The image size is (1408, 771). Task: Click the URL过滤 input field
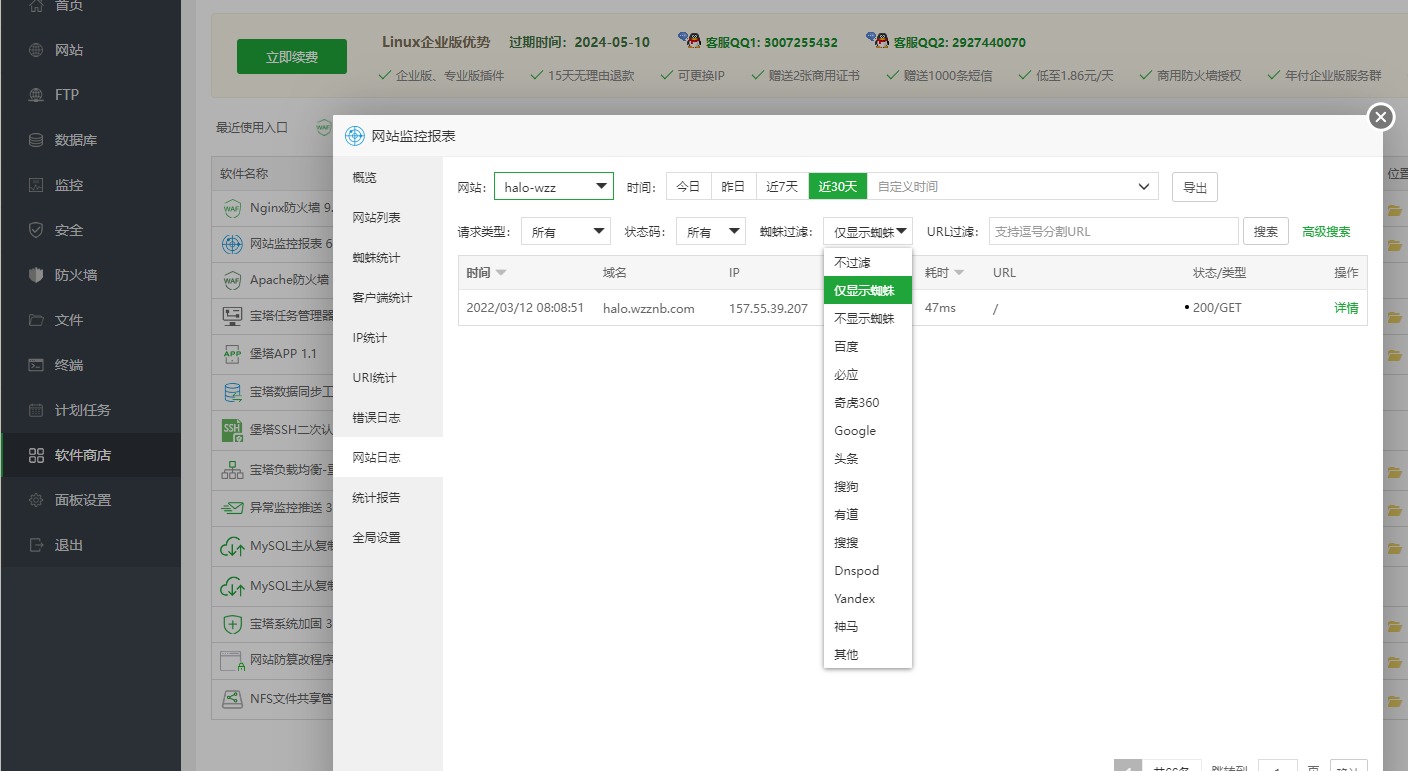(1113, 231)
